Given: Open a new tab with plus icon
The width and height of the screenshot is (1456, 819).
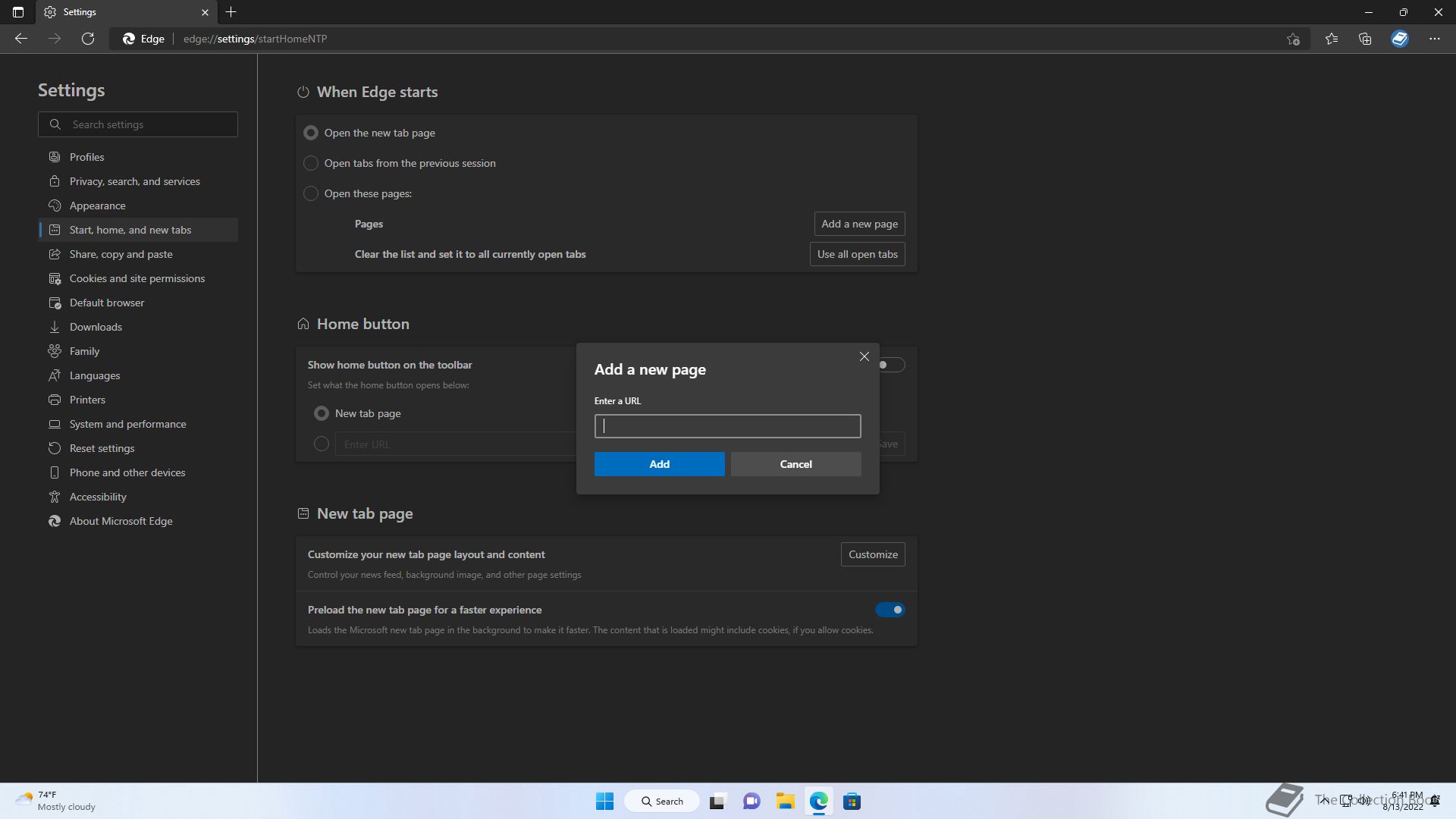Looking at the screenshot, I should tap(231, 12).
